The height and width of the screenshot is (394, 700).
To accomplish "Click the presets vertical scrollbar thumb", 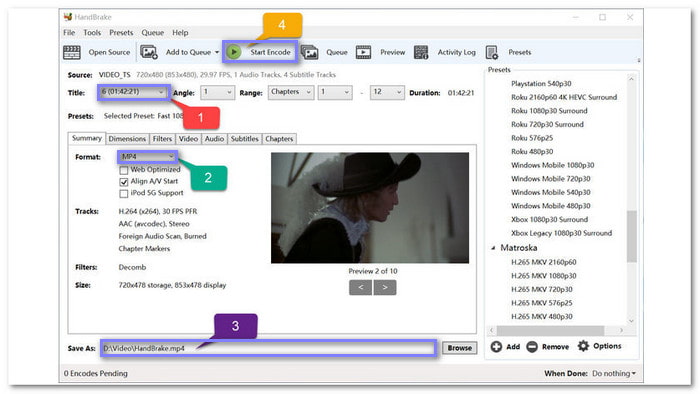I will click(631, 236).
